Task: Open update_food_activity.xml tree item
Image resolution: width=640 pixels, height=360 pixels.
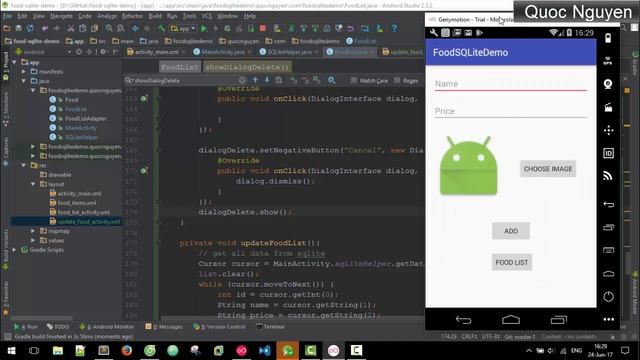Action: [x=89, y=222]
